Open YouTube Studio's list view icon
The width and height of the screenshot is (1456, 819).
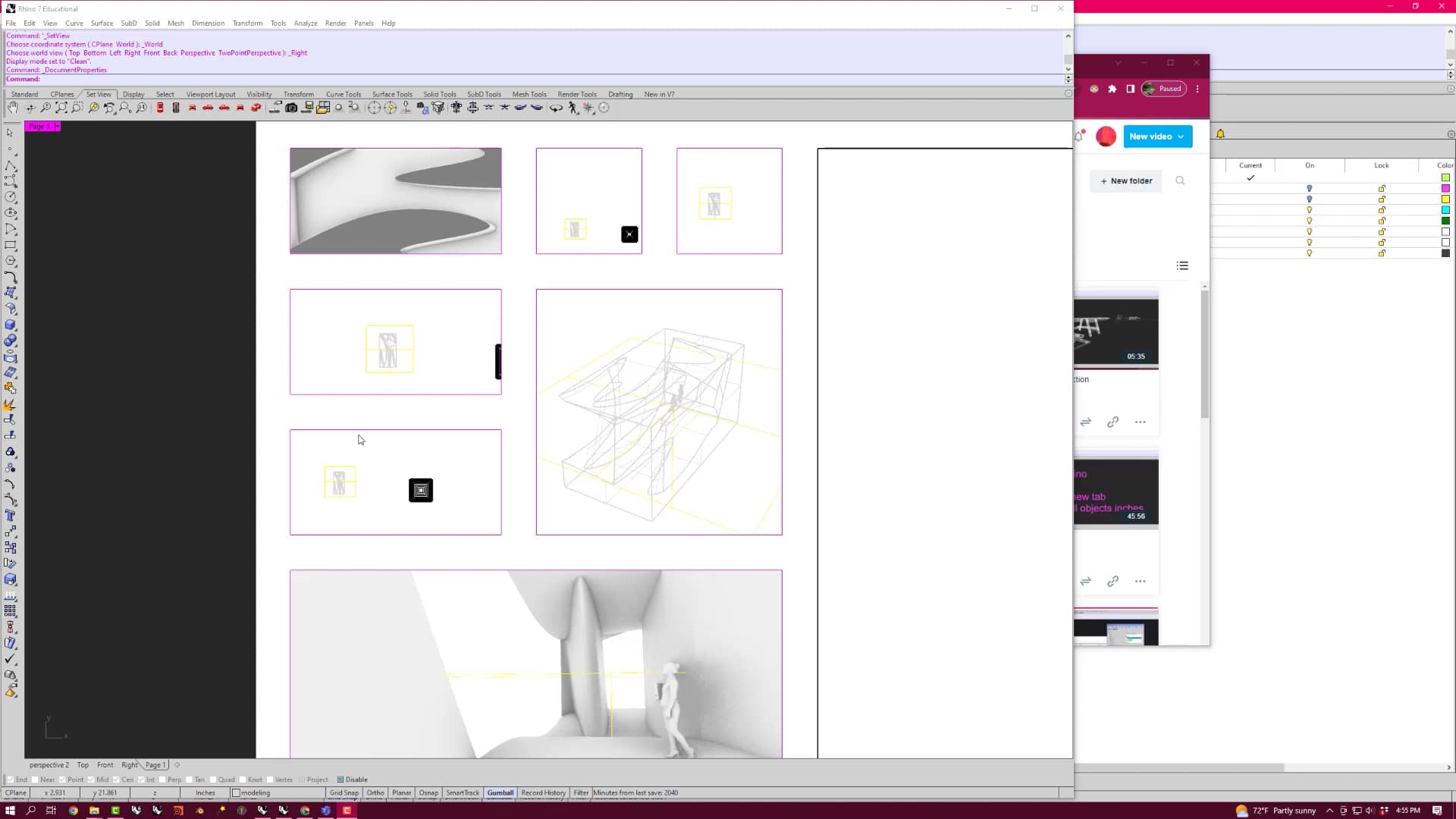point(1182,265)
